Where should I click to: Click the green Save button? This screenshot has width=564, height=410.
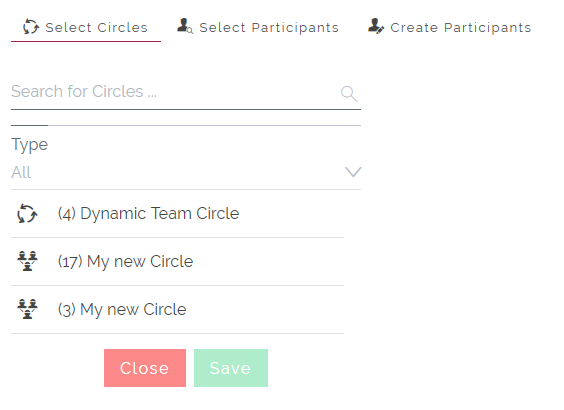(x=231, y=368)
